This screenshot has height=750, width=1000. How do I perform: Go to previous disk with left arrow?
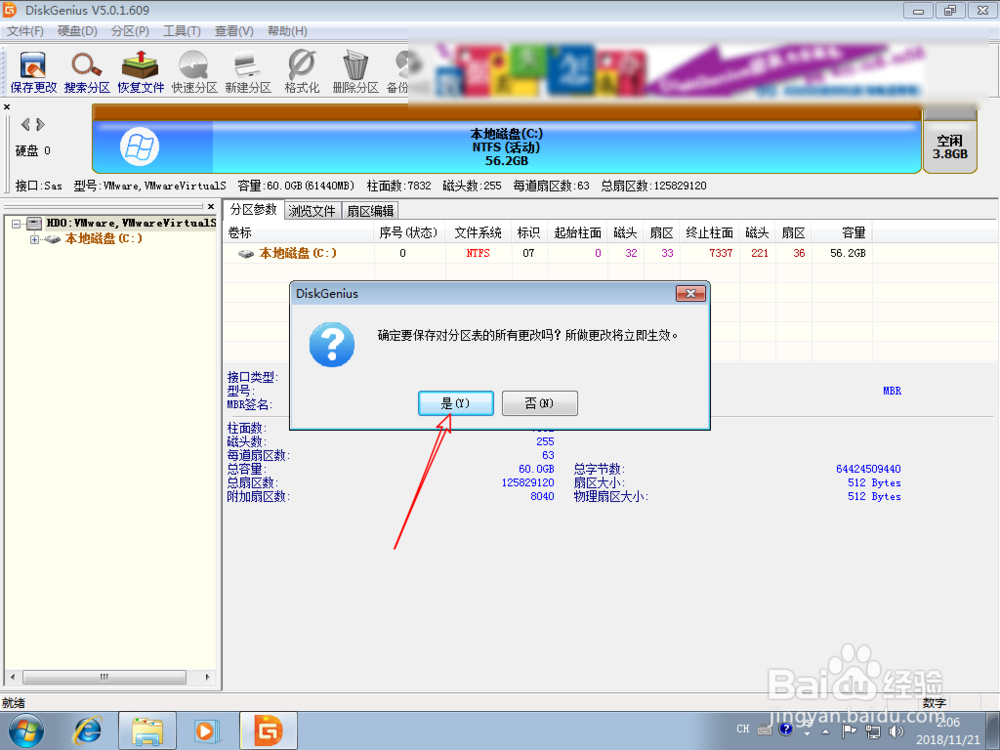(x=26, y=124)
